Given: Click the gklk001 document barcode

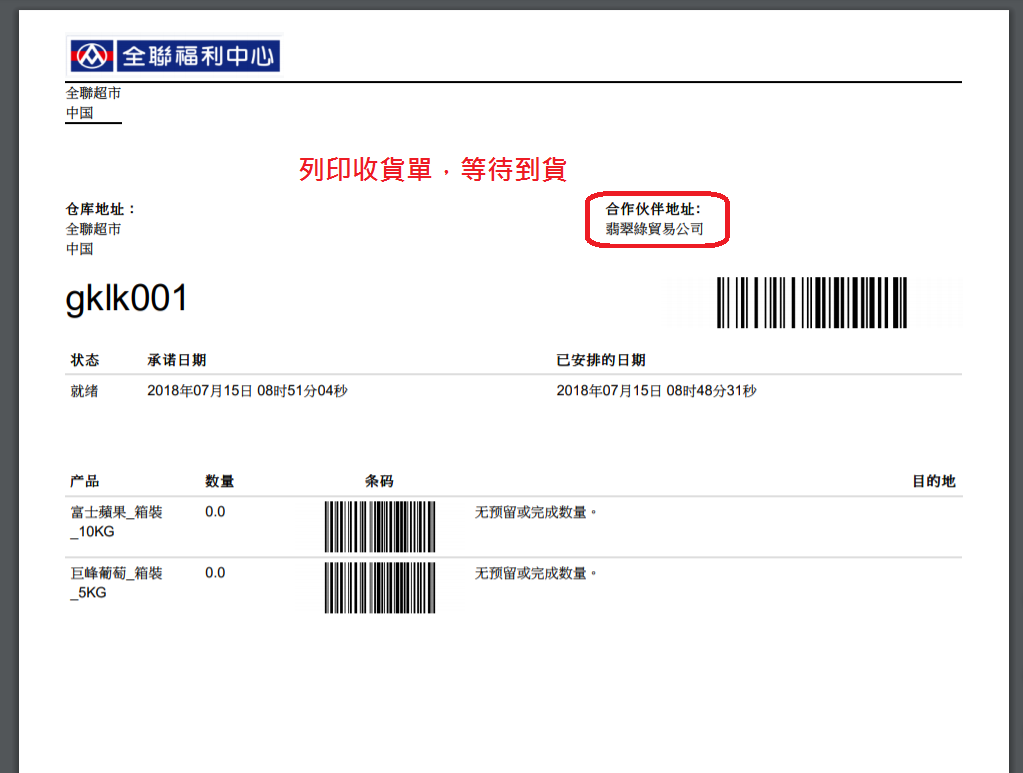Looking at the screenshot, I should point(812,302).
